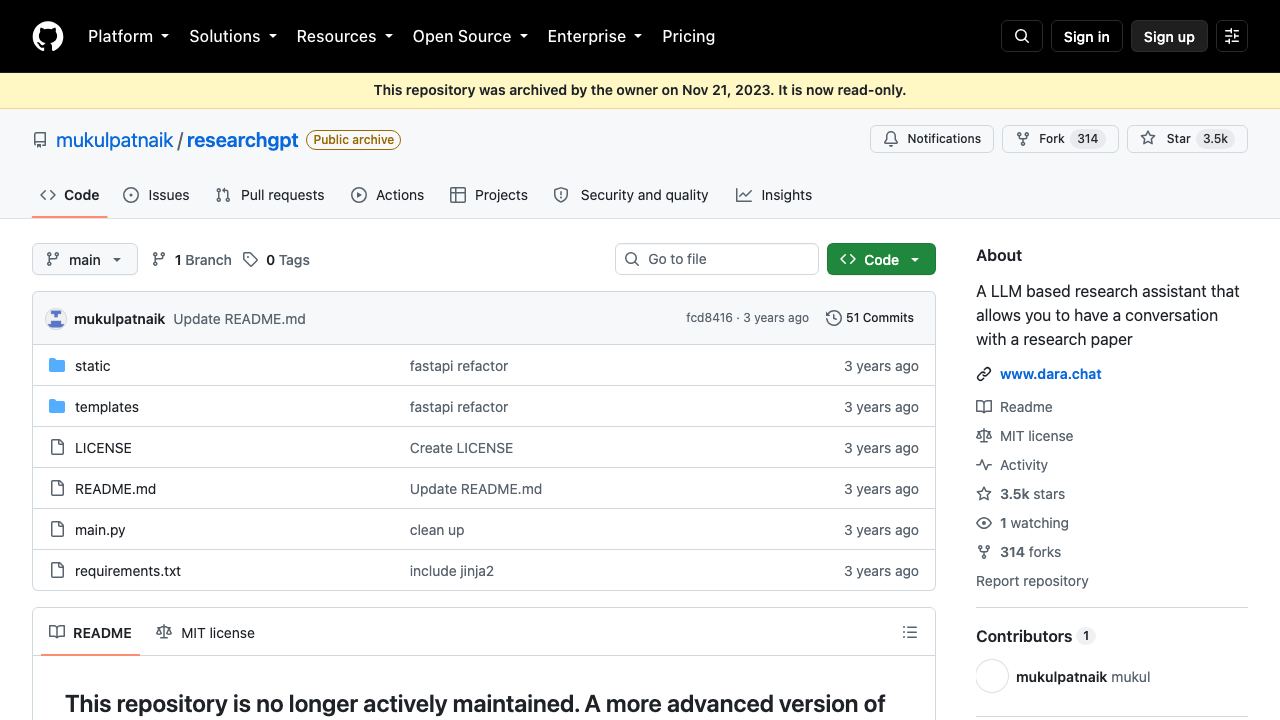Viewport: 1280px width, 720px height.
Task: Click the Sign up button
Action: click(1169, 36)
